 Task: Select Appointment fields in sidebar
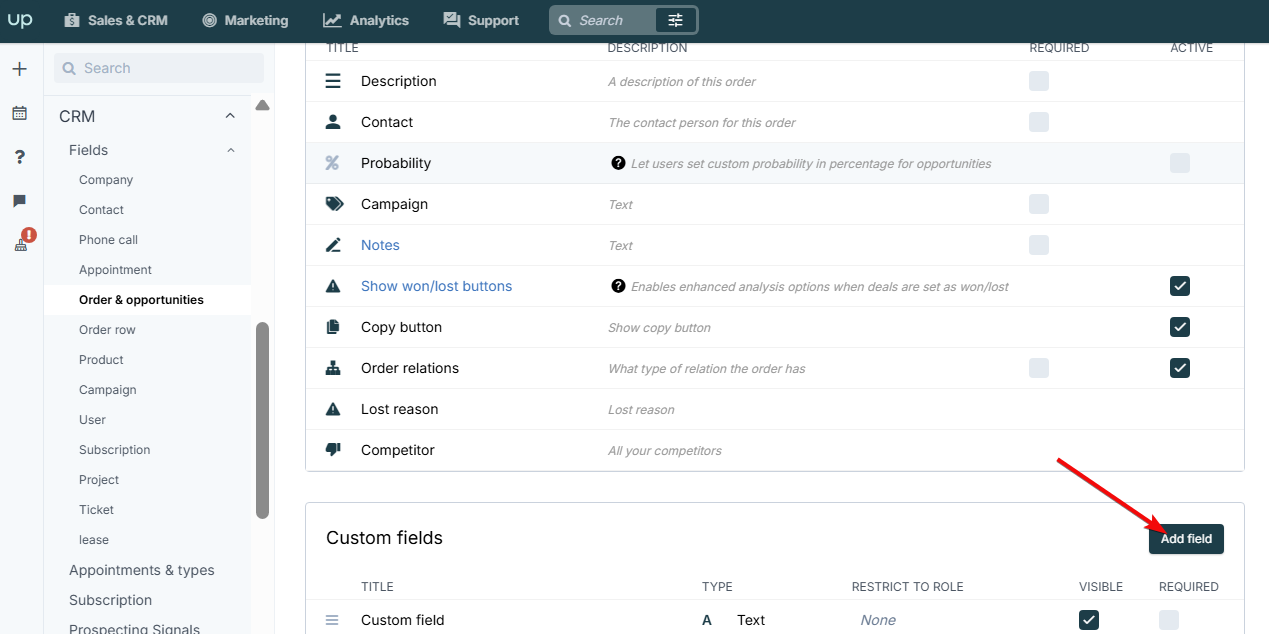[x=116, y=270]
